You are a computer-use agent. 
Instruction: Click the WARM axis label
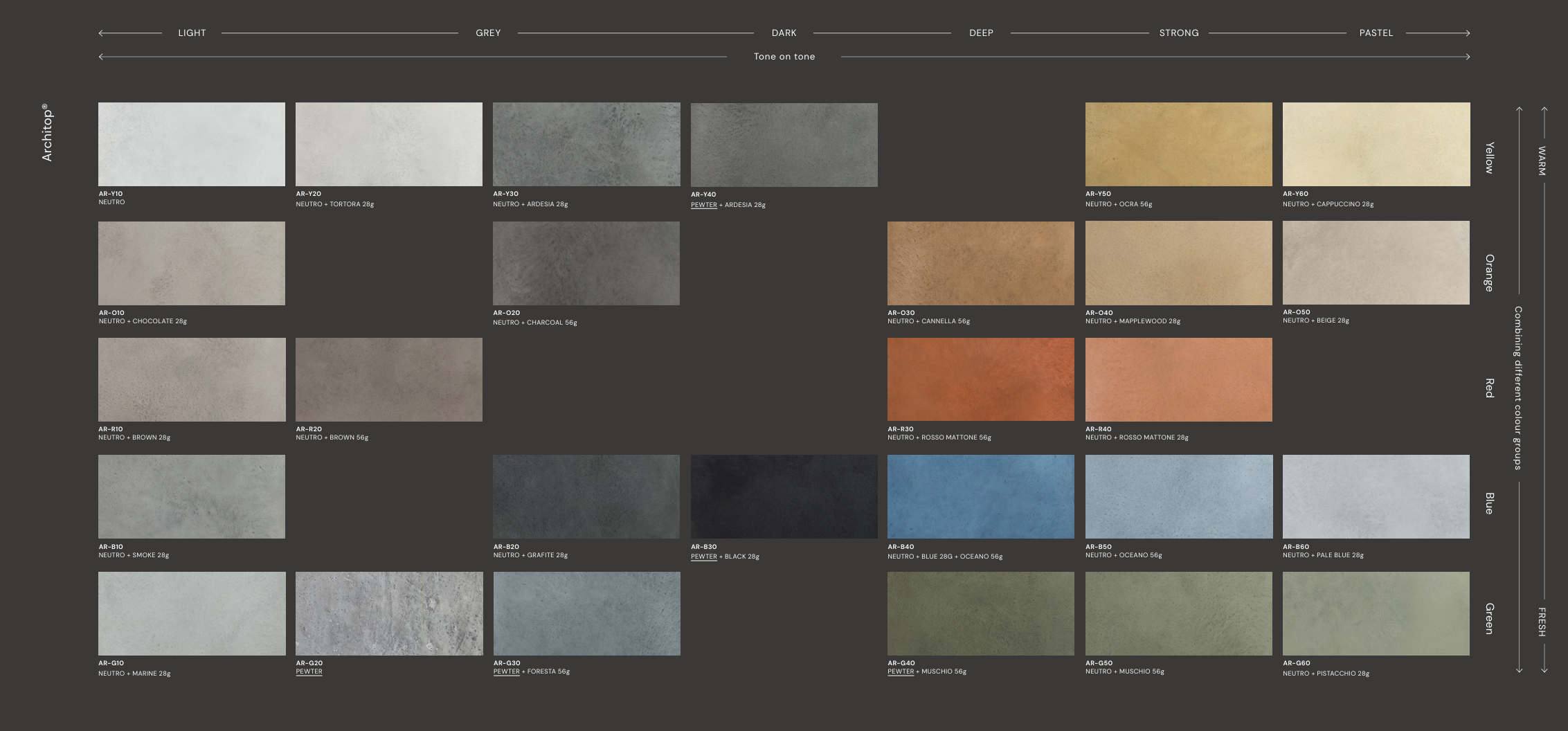[1542, 161]
